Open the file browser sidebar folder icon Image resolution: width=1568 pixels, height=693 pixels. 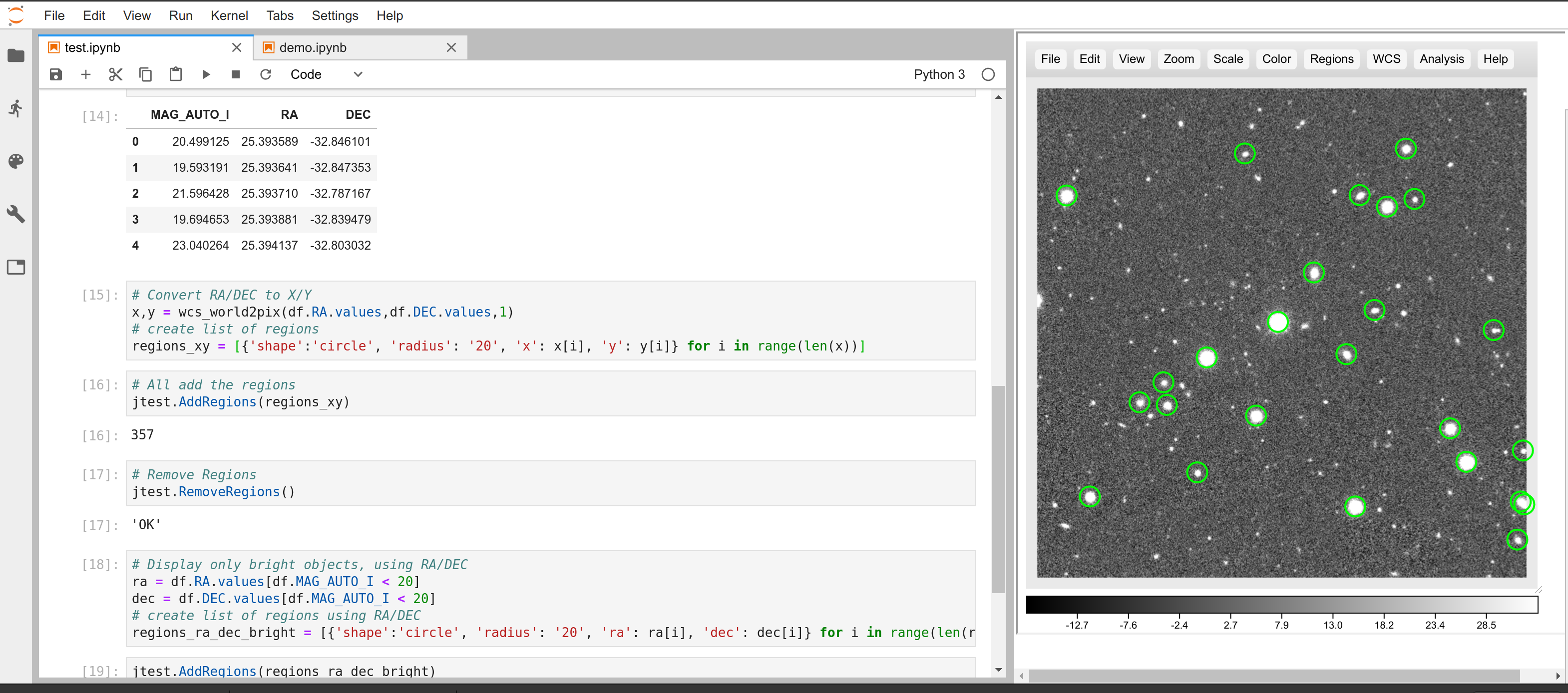click(16, 55)
